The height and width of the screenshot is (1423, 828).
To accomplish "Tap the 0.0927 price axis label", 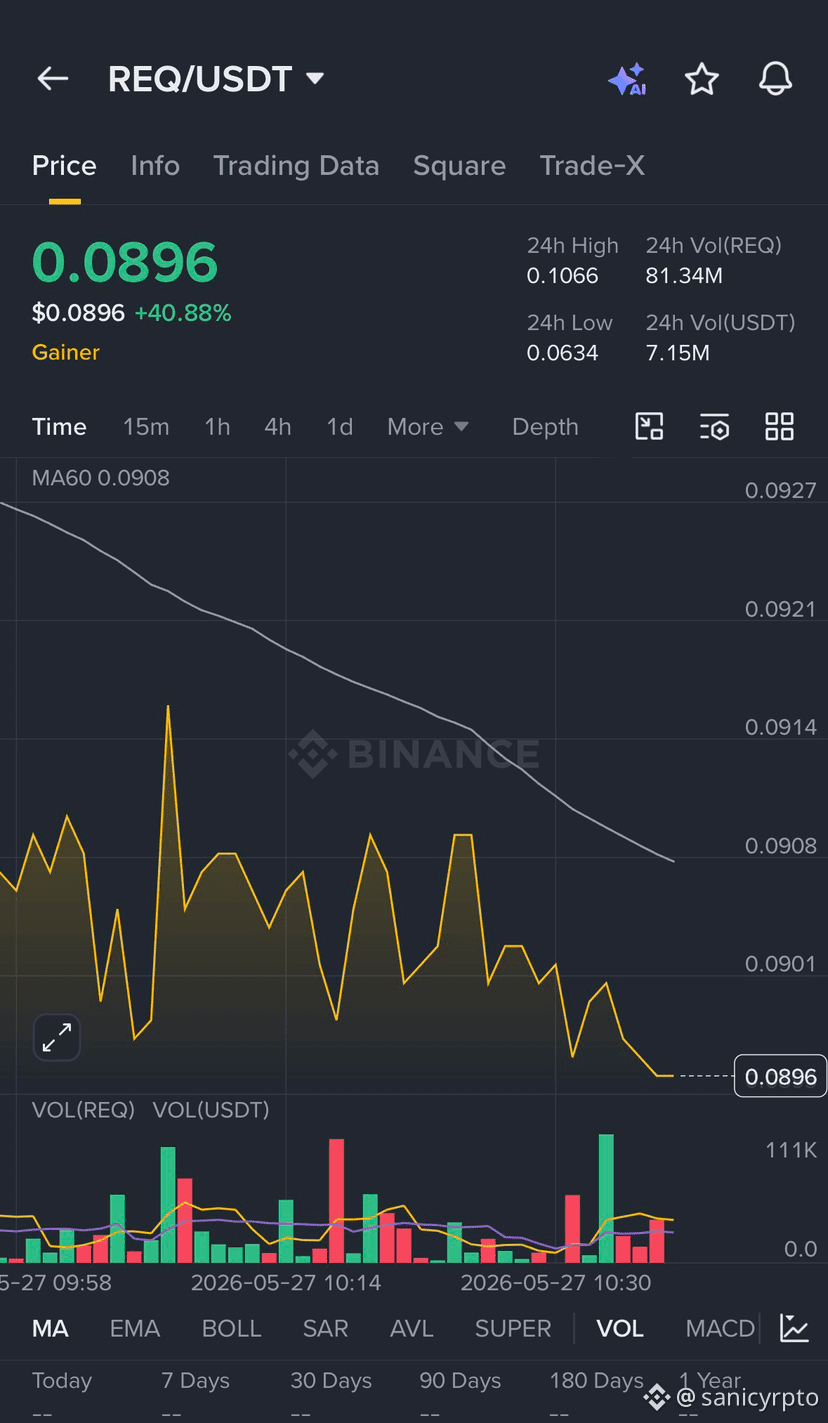I will tap(781, 490).
